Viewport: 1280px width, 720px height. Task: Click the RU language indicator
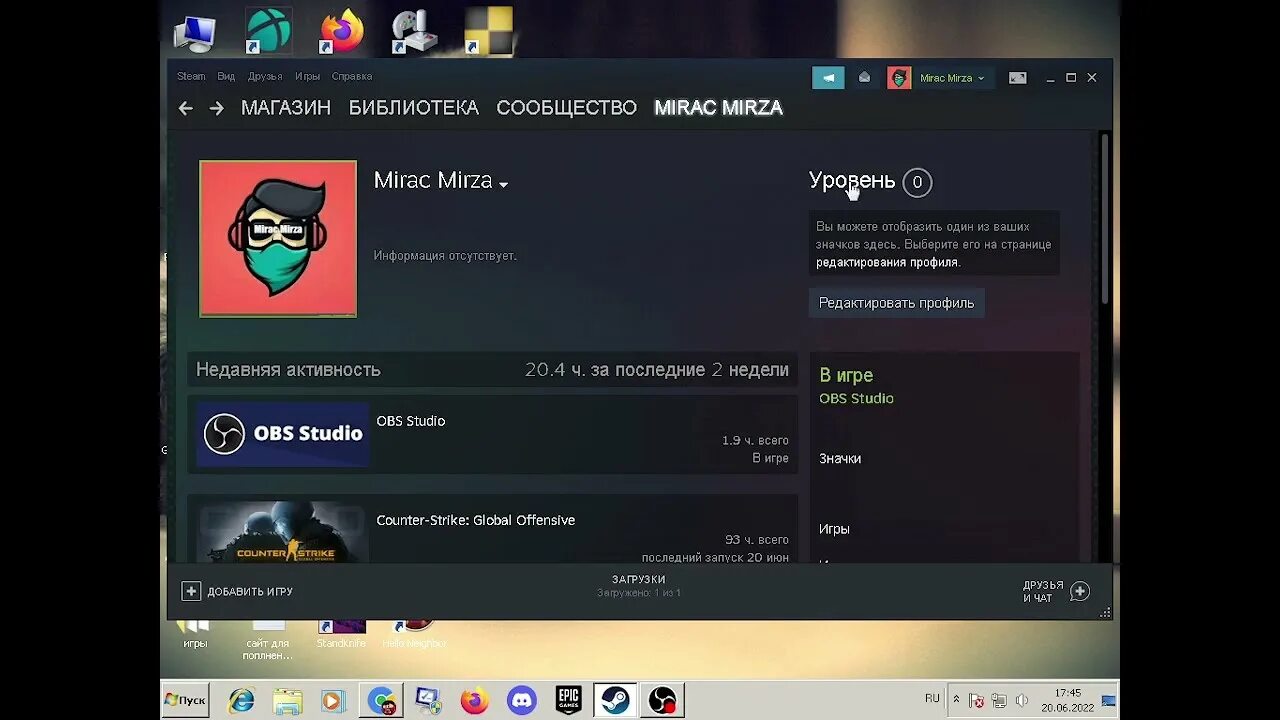pyautogui.click(x=932, y=698)
